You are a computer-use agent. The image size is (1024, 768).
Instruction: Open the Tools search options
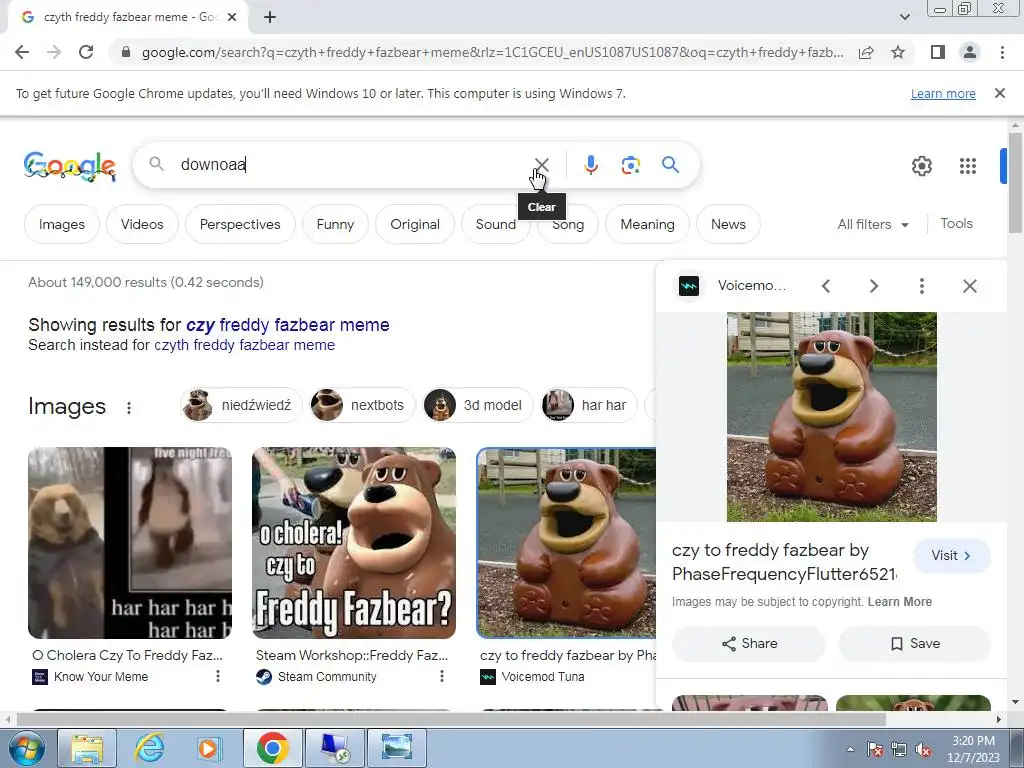point(956,223)
